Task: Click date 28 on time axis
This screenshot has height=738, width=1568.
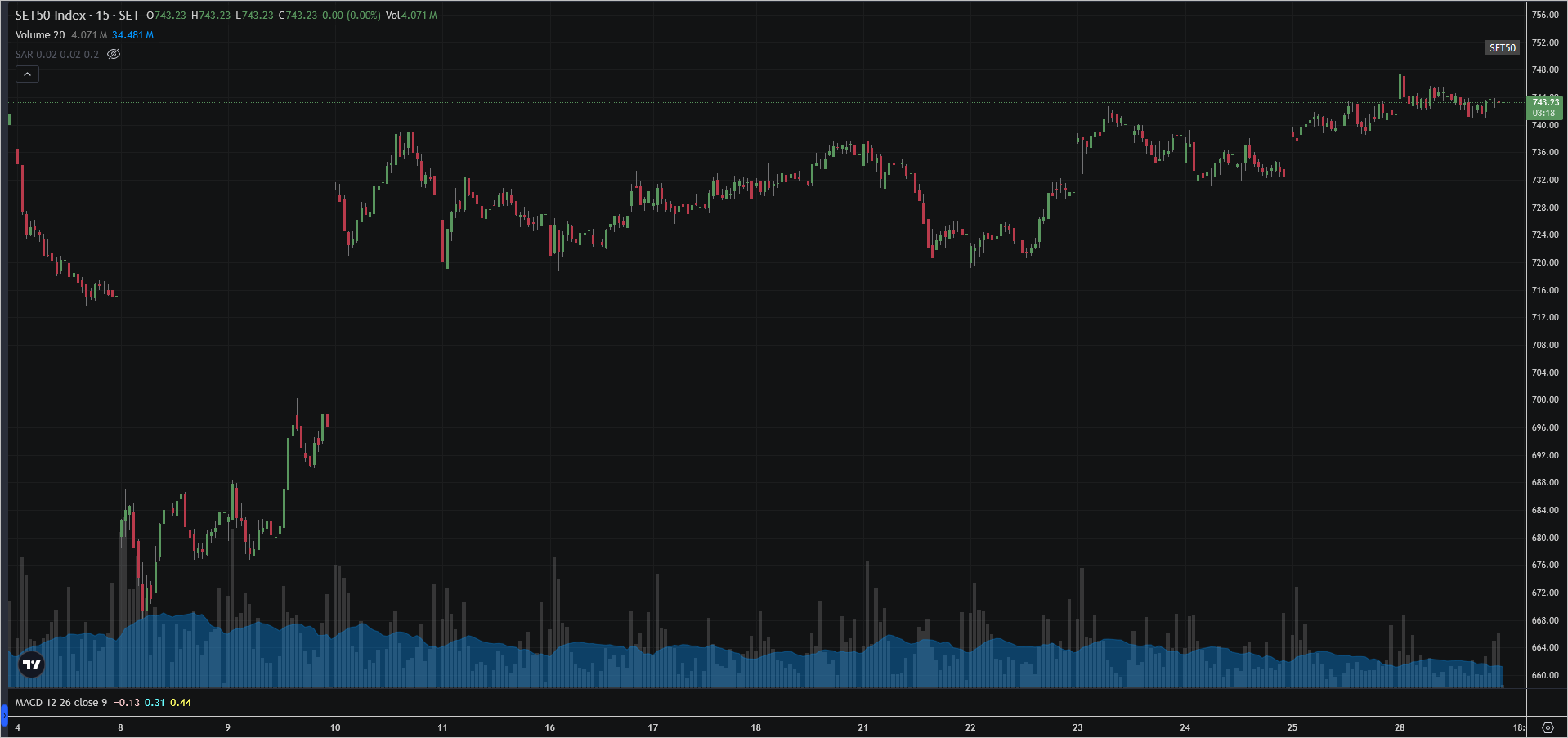Action: click(x=1400, y=727)
